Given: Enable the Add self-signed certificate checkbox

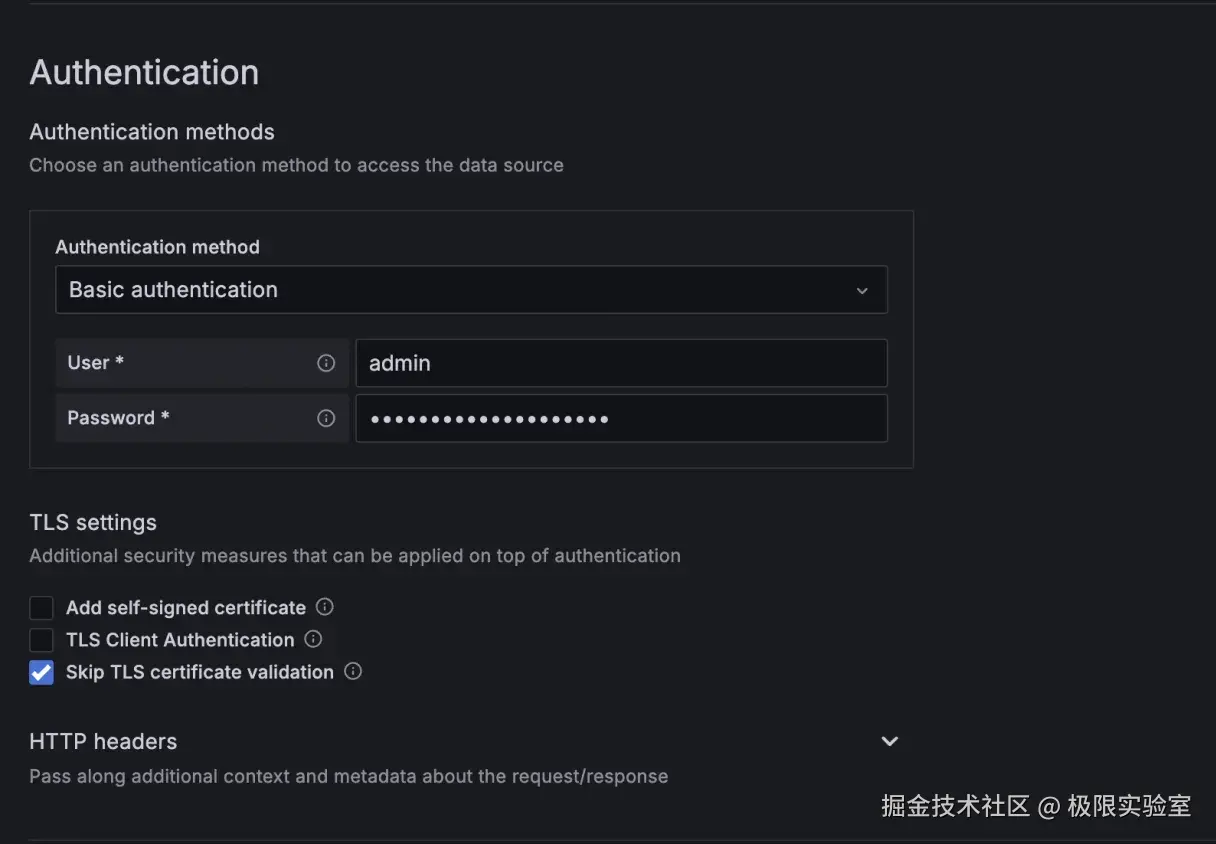Looking at the screenshot, I should coord(41,608).
